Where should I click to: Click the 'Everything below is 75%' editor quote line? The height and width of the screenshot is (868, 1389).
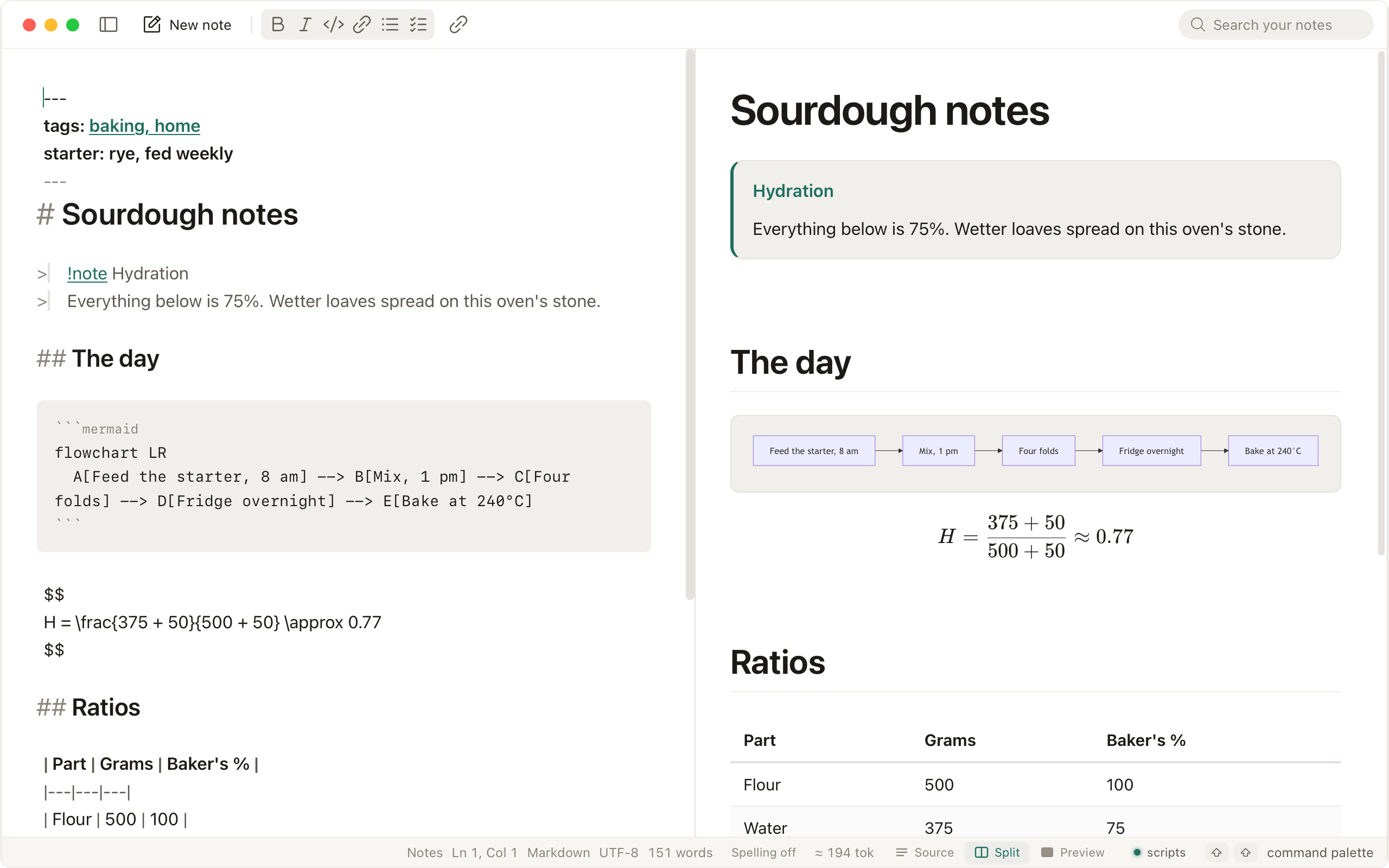point(334,302)
